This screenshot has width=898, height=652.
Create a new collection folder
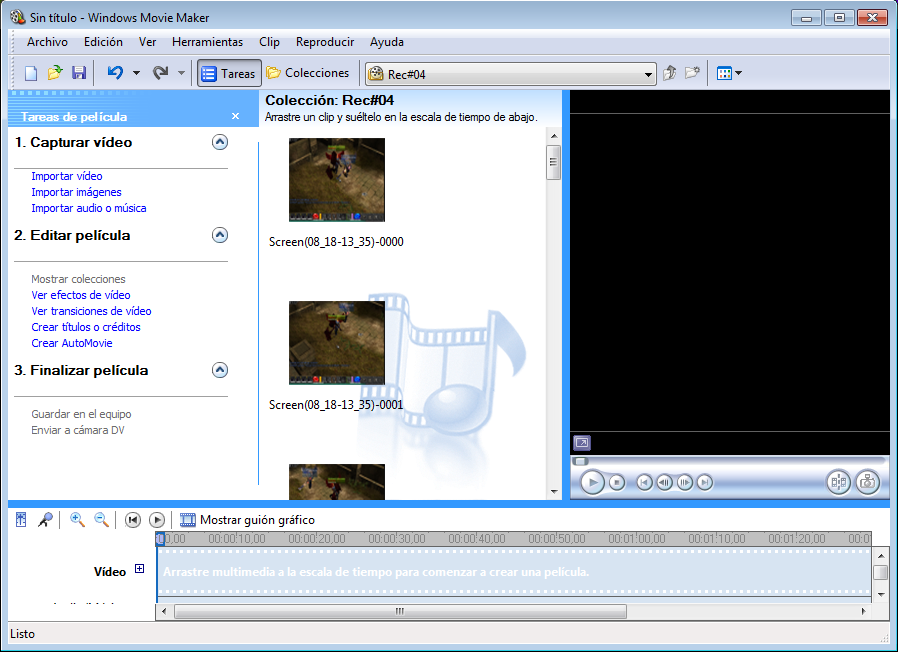[692, 73]
